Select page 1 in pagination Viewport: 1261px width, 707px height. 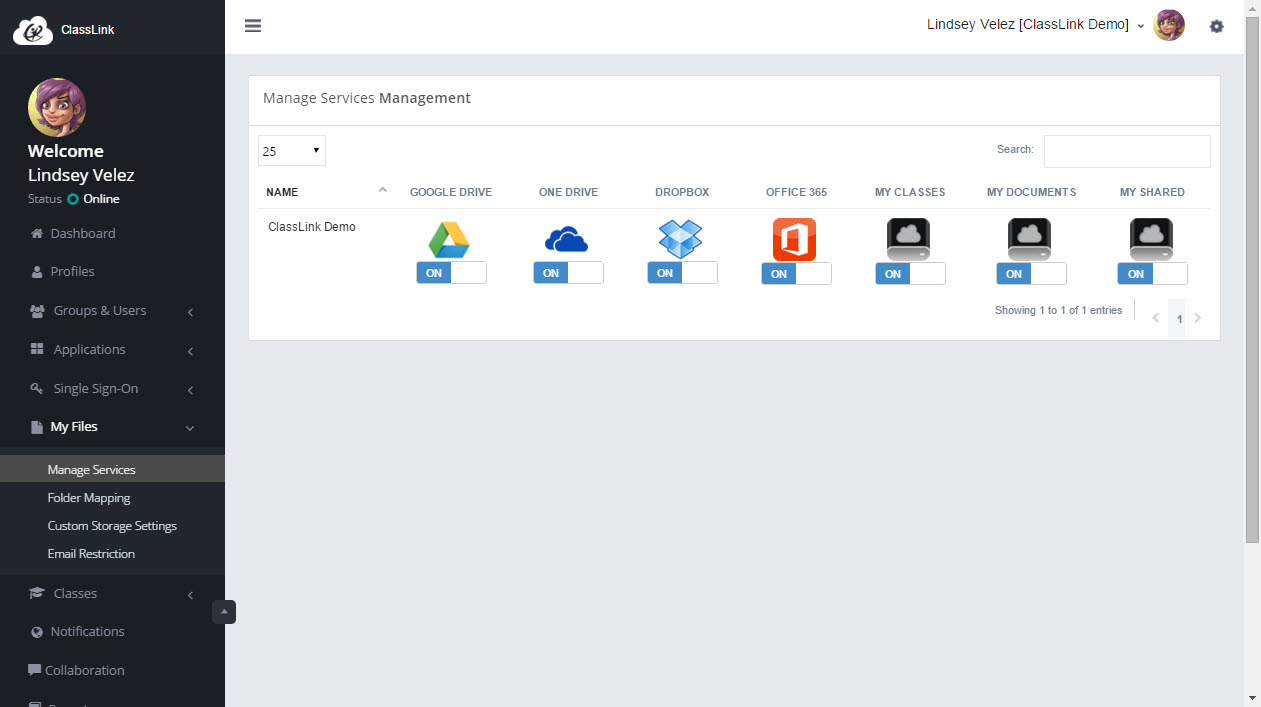pos(1179,318)
